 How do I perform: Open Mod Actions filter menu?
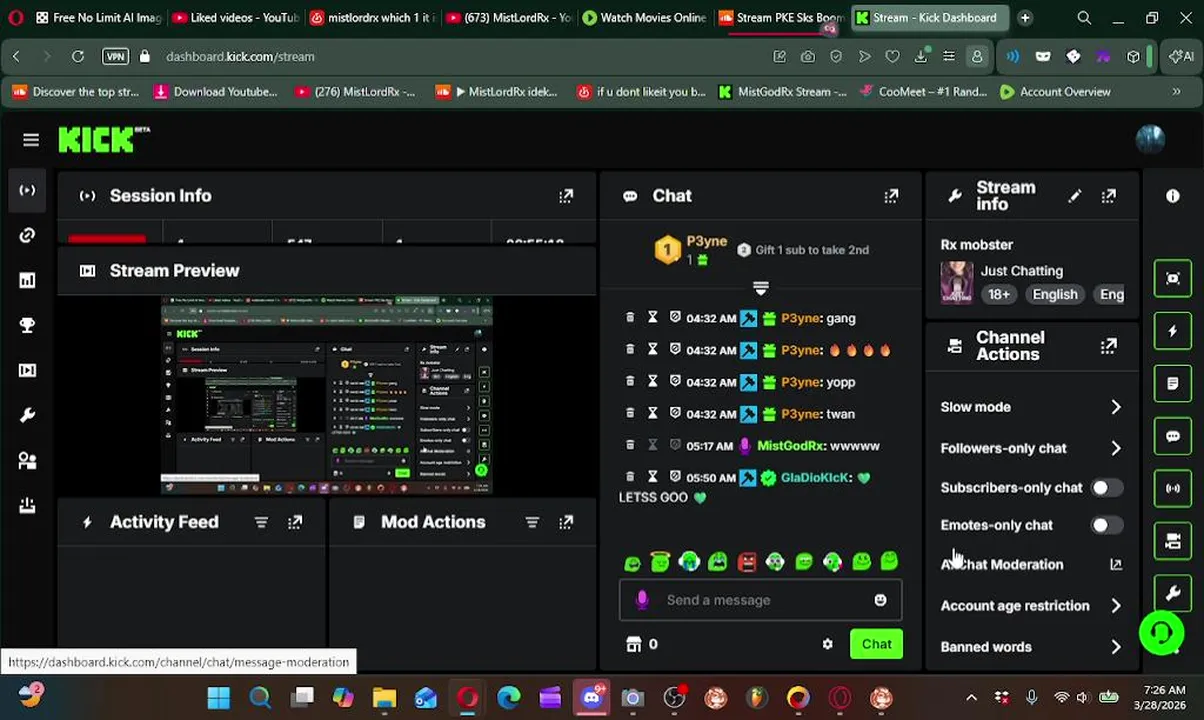(x=532, y=522)
